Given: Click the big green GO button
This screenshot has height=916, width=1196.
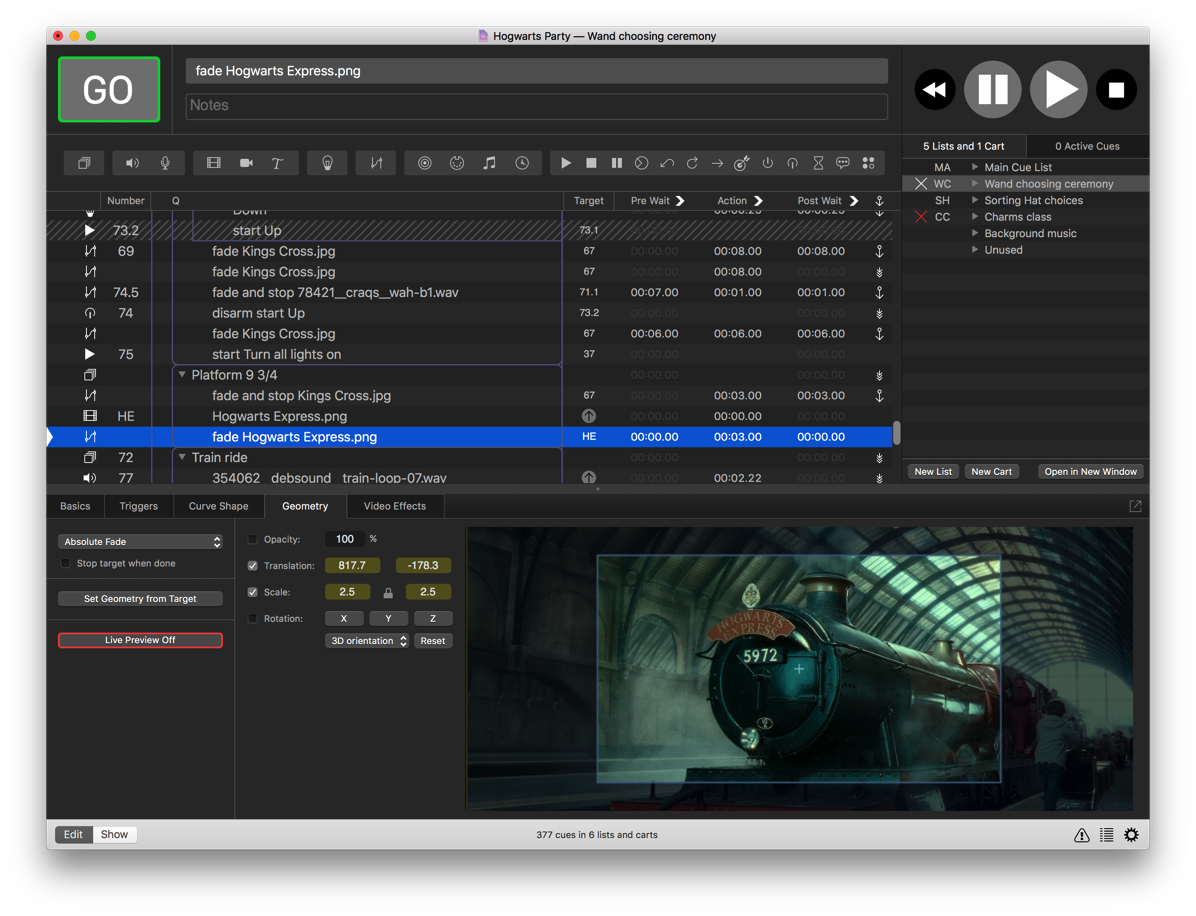Looking at the screenshot, I should (109, 89).
